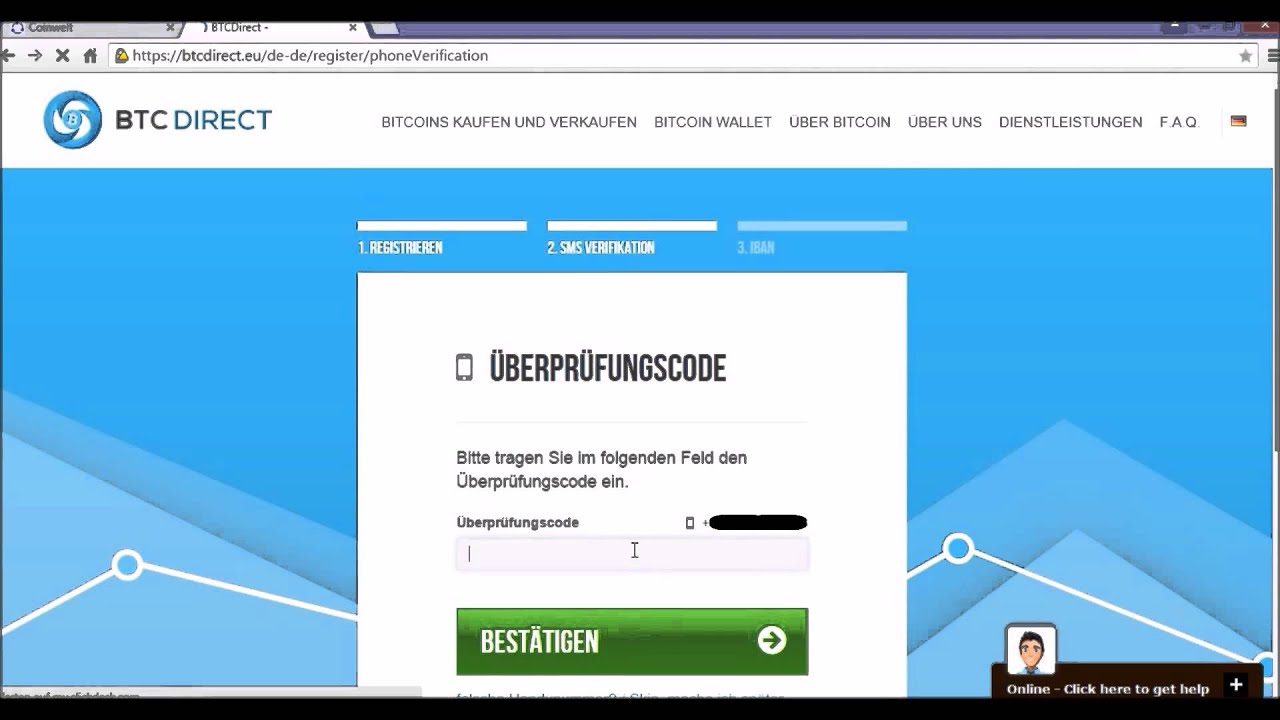1280x720 pixels.
Task: Open the Bitcoin Wallet menu item
Action: pos(713,122)
